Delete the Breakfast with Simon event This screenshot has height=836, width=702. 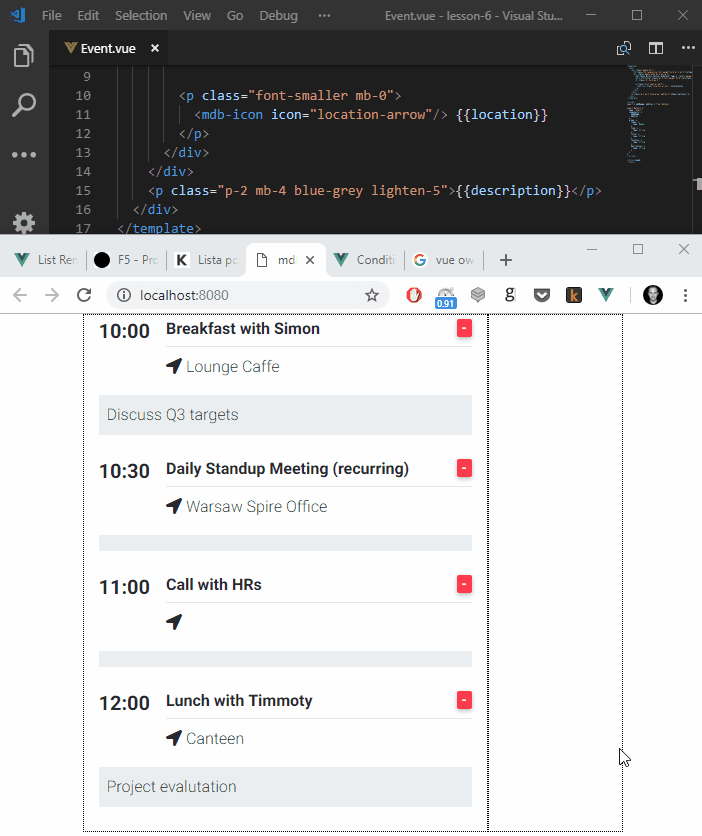[x=464, y=328]
